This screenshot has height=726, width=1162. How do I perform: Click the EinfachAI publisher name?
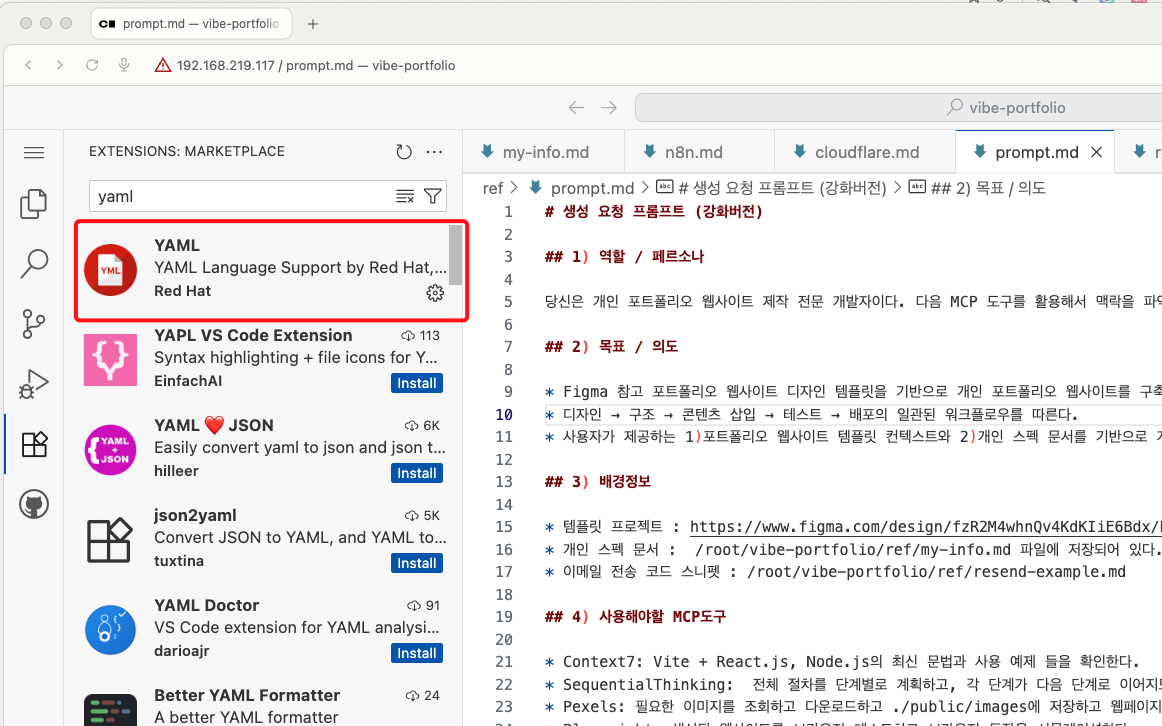click(188, 381)
